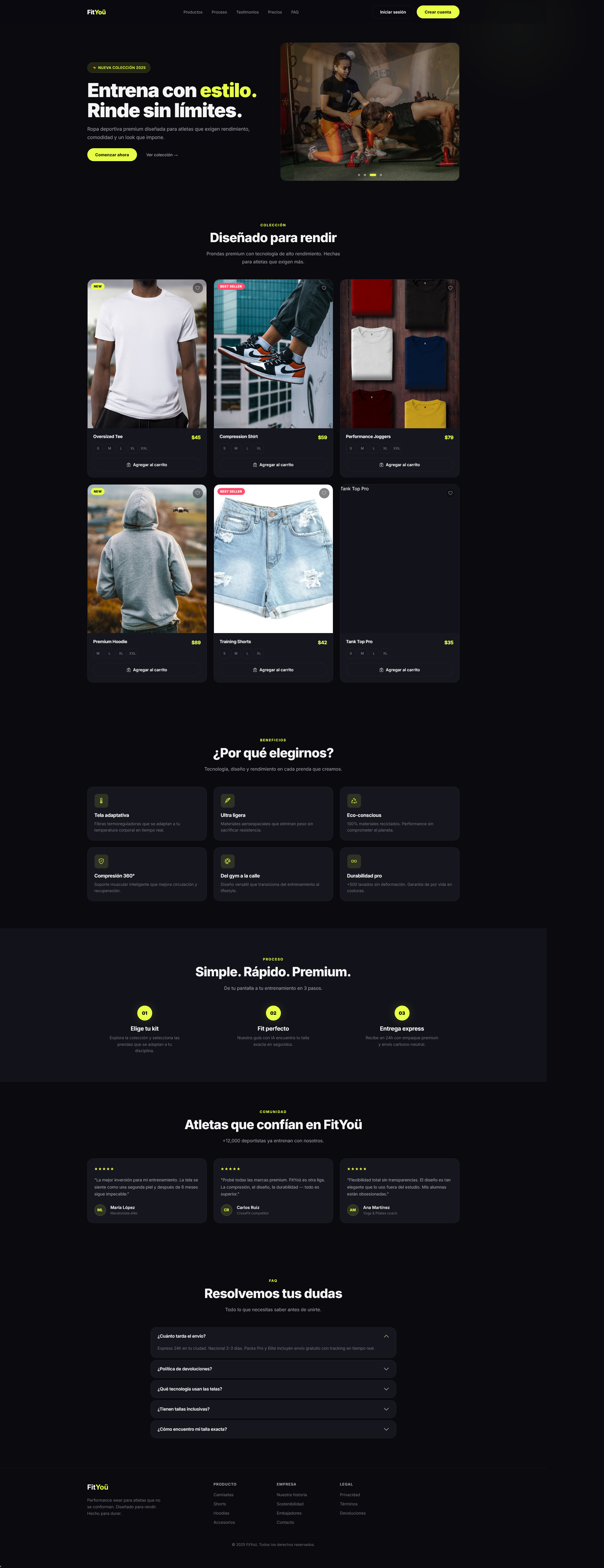The height and width of the screenshot is (1568, 604).
Task: Click the NEW badge on Oversized Tee
Action: tap(97, 286)
